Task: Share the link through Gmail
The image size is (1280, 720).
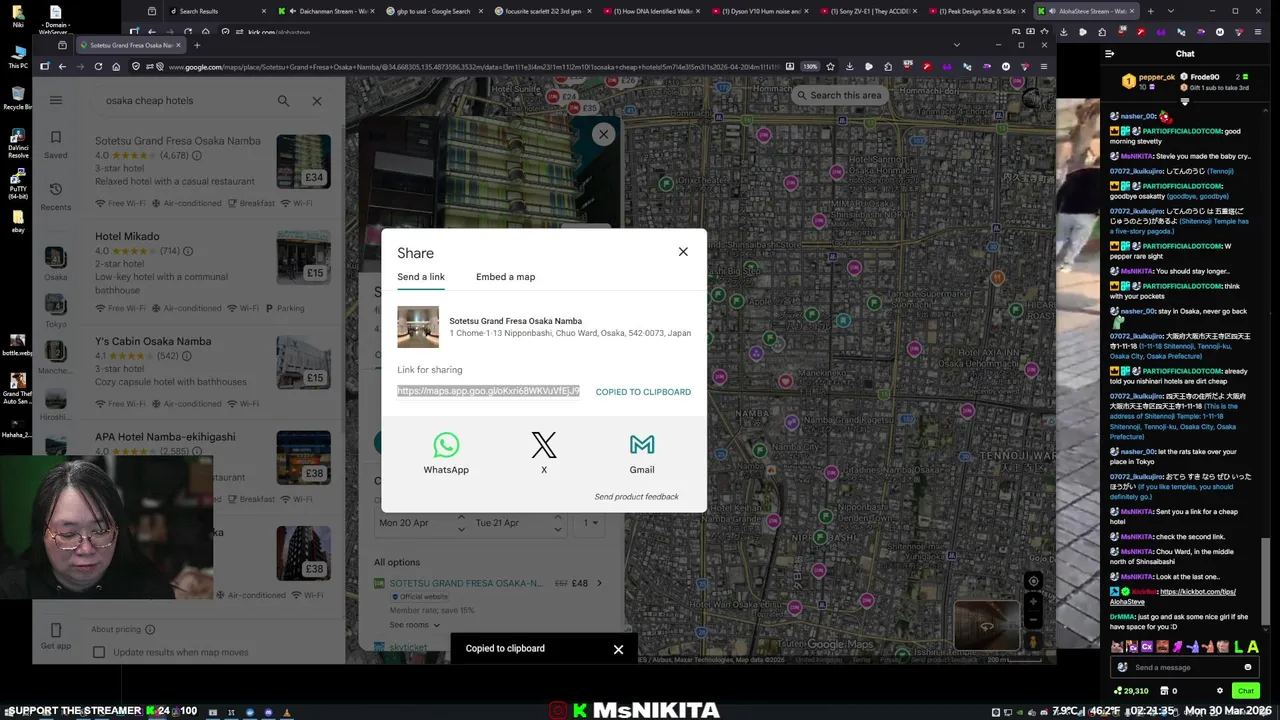Action: [x=642, y=453]
